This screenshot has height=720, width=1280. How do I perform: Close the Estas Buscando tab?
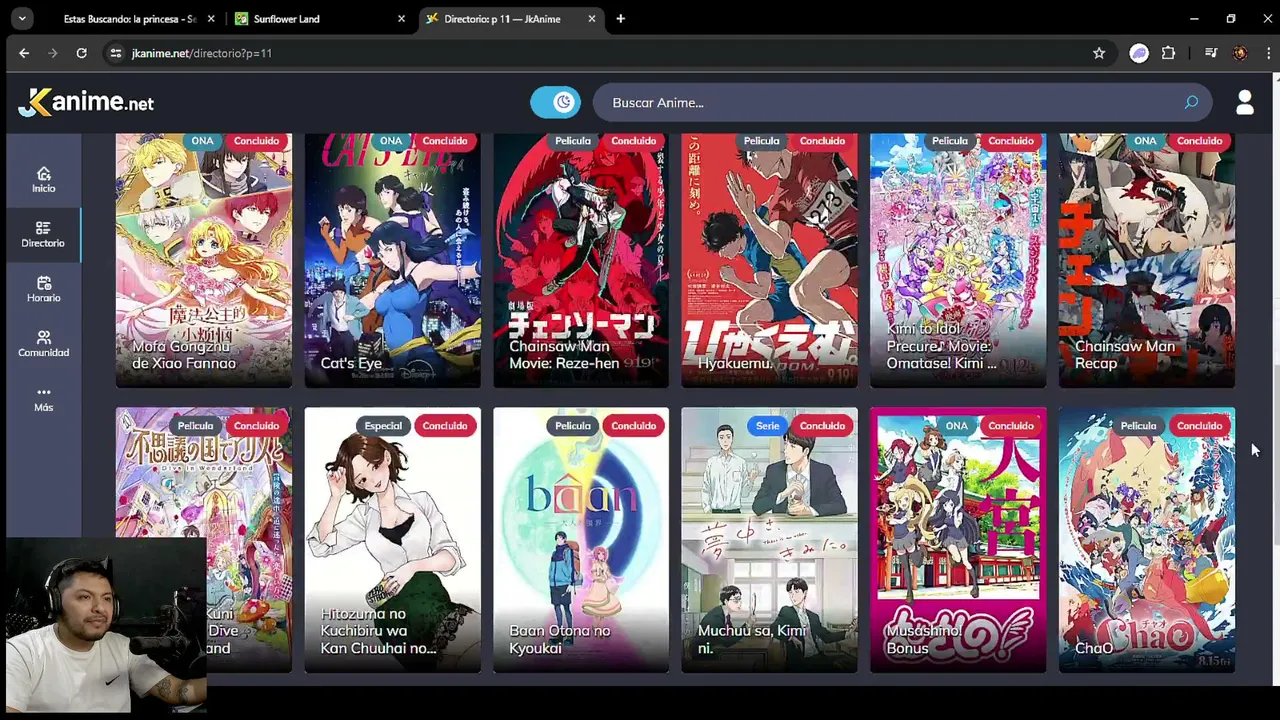coord(212,19)
